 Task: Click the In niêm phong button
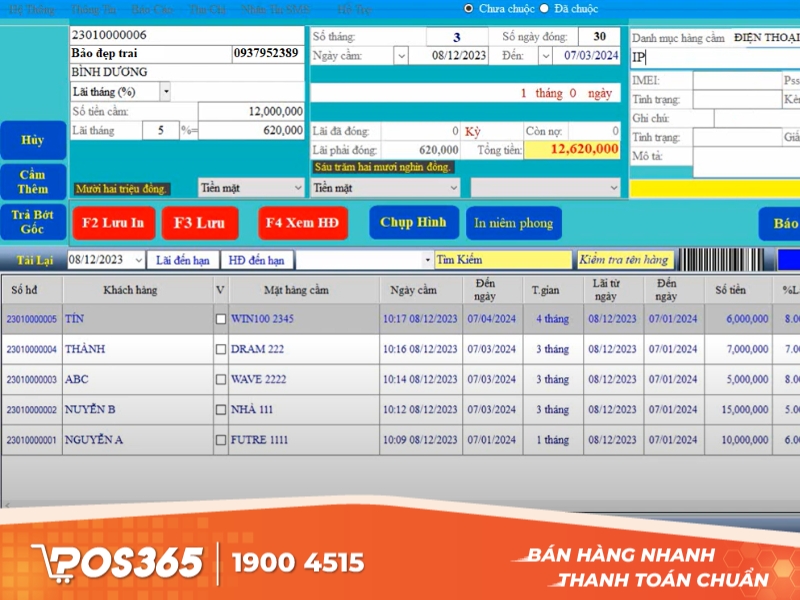511,223
